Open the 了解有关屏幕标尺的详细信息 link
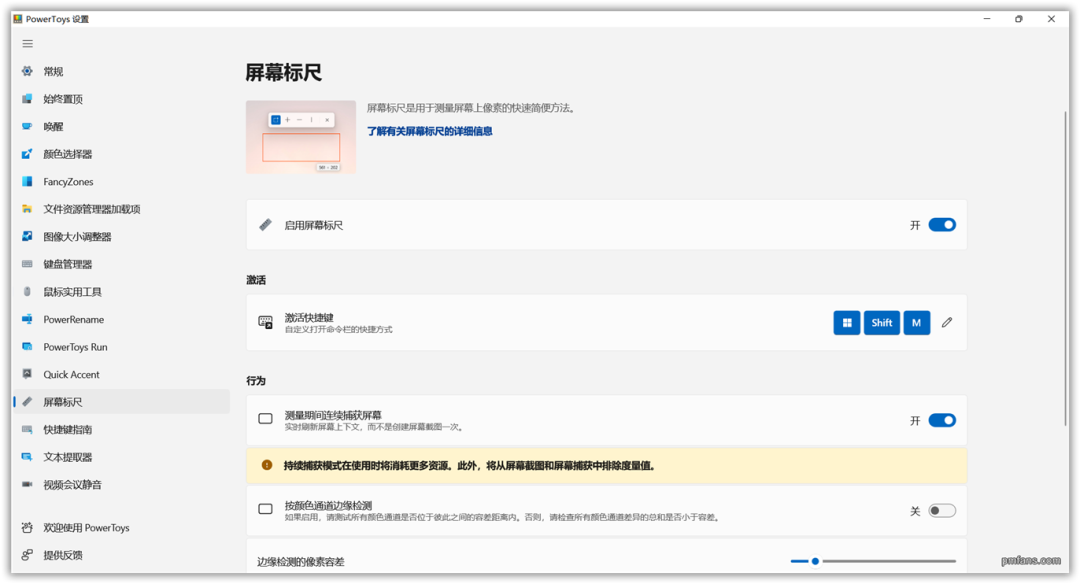1080x584 pixels. 429,131
